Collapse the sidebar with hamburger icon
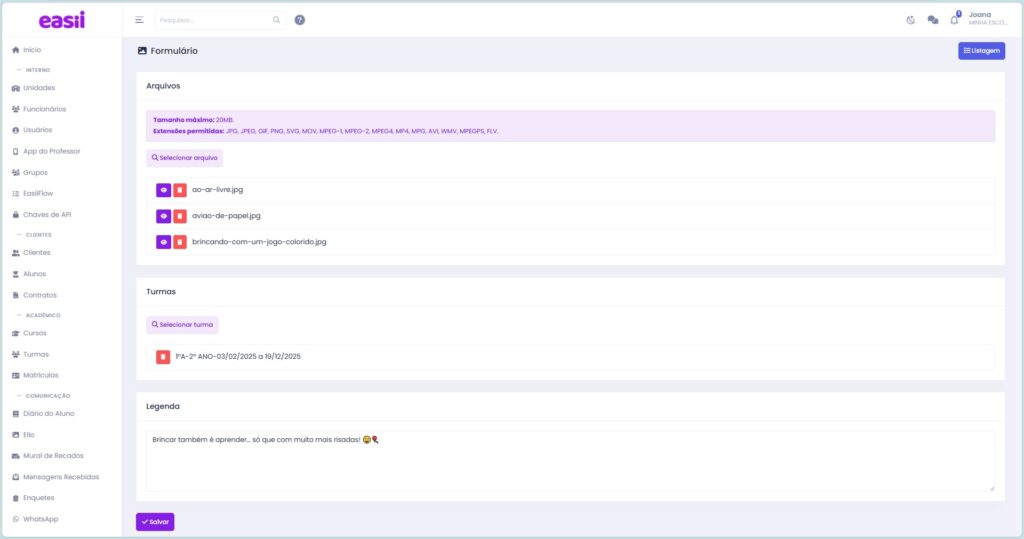The image size is (1024, 539). click(x=139, y=20)
